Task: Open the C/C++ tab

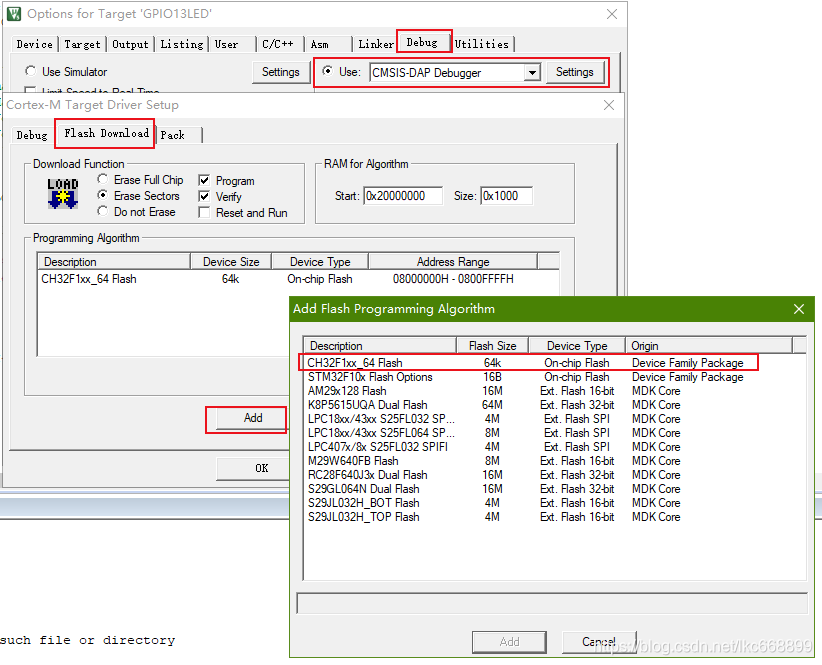Action: [278, 44]
